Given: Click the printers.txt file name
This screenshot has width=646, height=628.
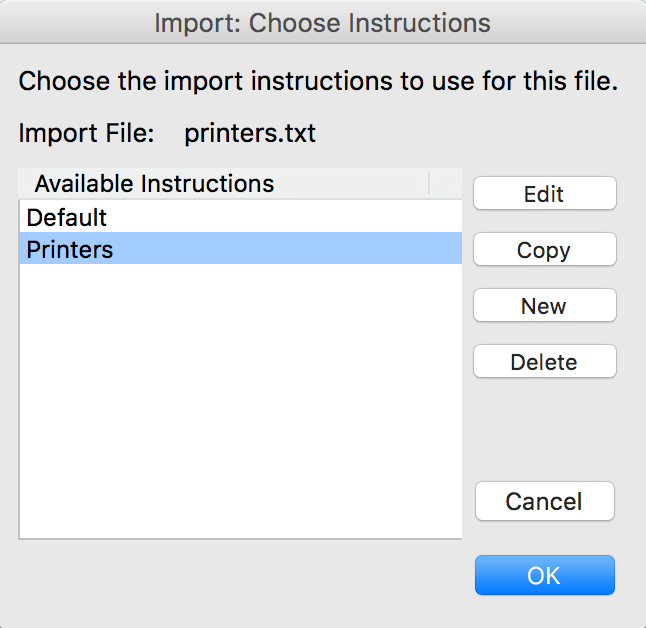Looking at the screenshot, I should [250, 133].
